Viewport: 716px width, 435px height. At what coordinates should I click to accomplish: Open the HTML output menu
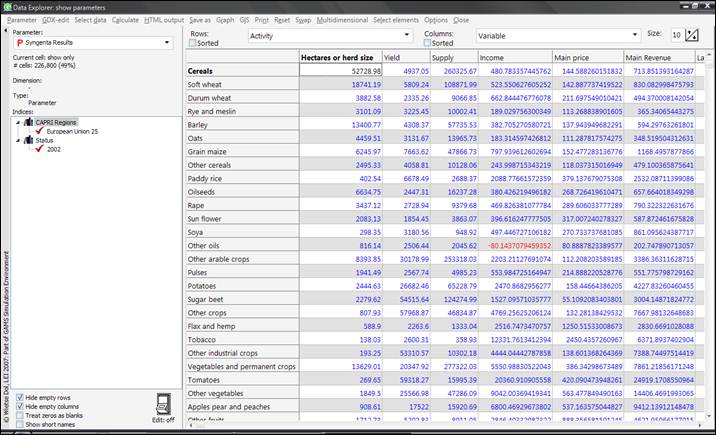click(x=163, y=20)
